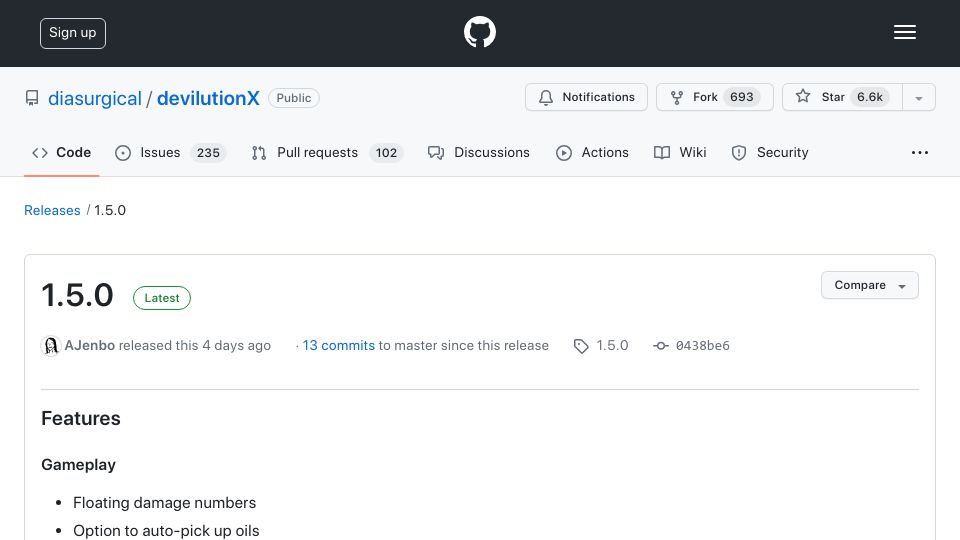The image size is (960, 540).
Task: Click the Gameplay subheading
Action: pos(78,465)
